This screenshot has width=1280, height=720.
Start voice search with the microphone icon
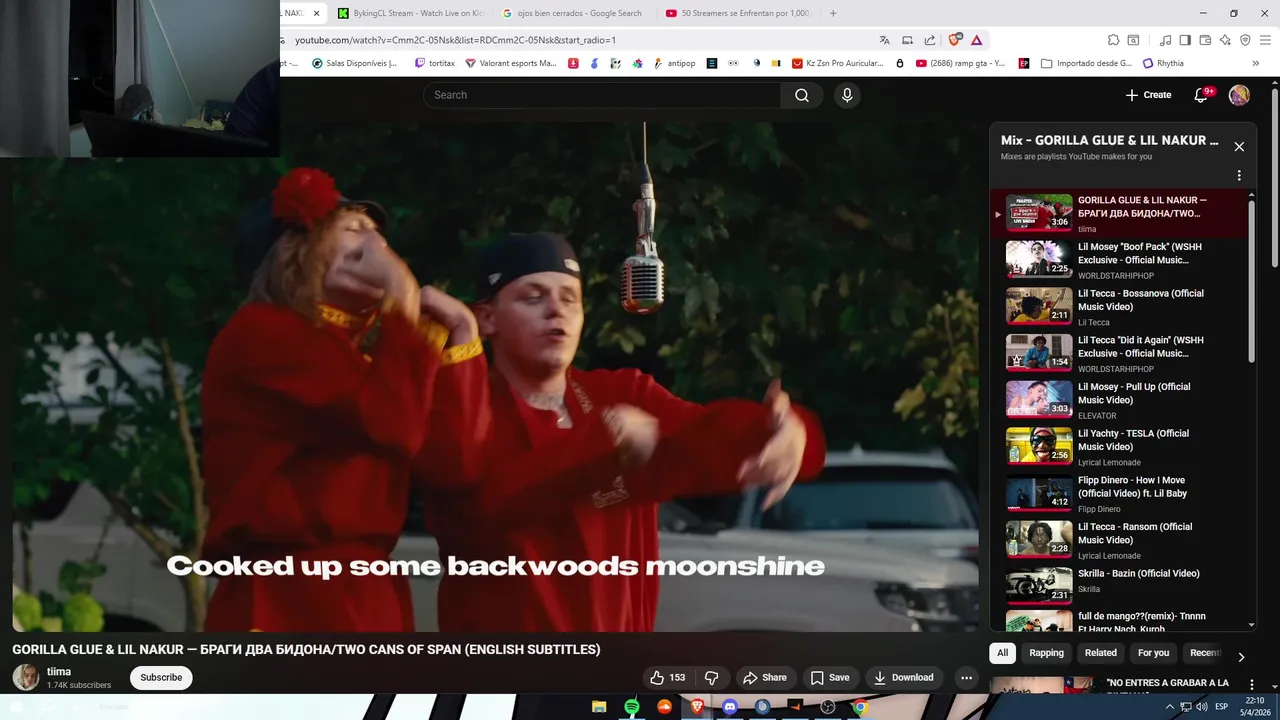point(847,95)
